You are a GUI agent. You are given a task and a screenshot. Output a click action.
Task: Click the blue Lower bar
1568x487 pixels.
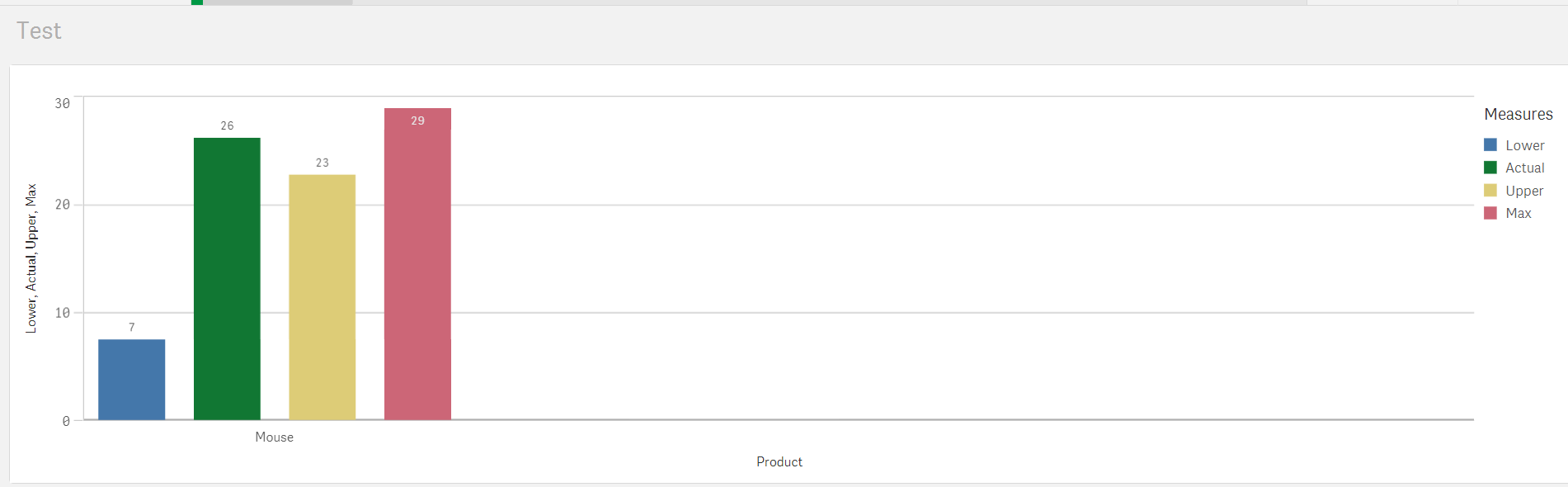(x=131, y=380)
